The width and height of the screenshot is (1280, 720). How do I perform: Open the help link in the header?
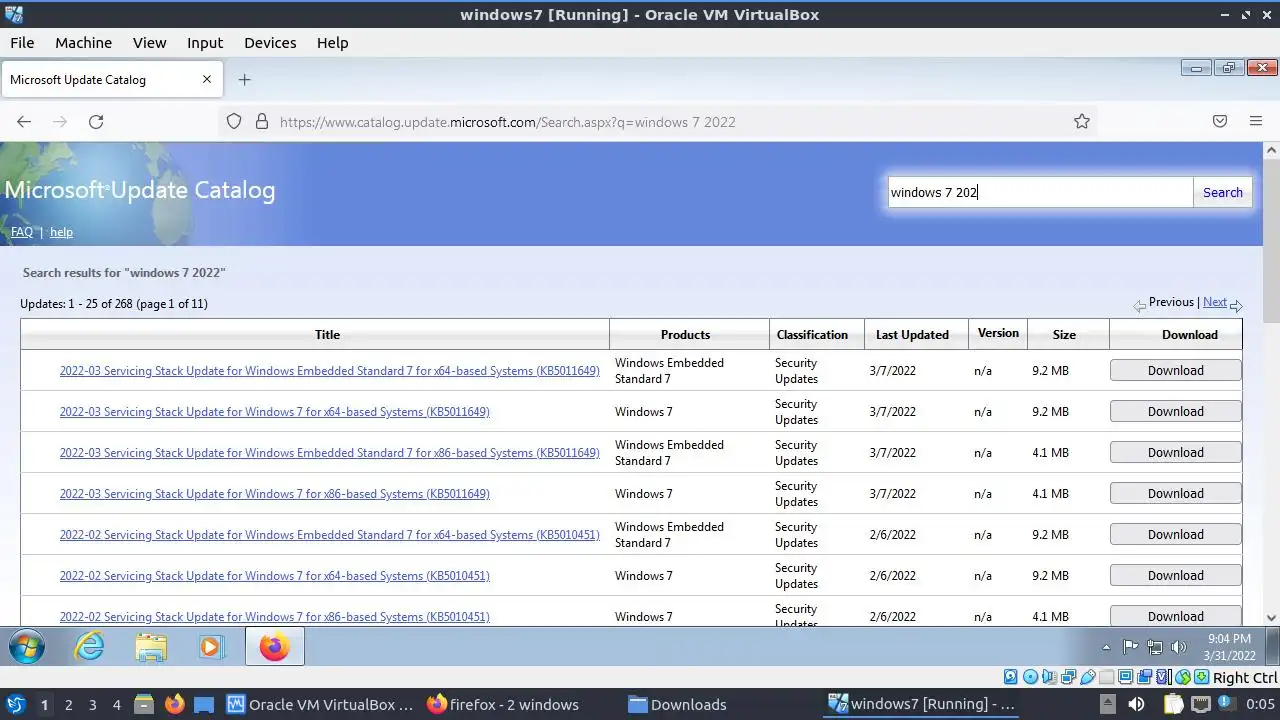(x=61, y=232)
